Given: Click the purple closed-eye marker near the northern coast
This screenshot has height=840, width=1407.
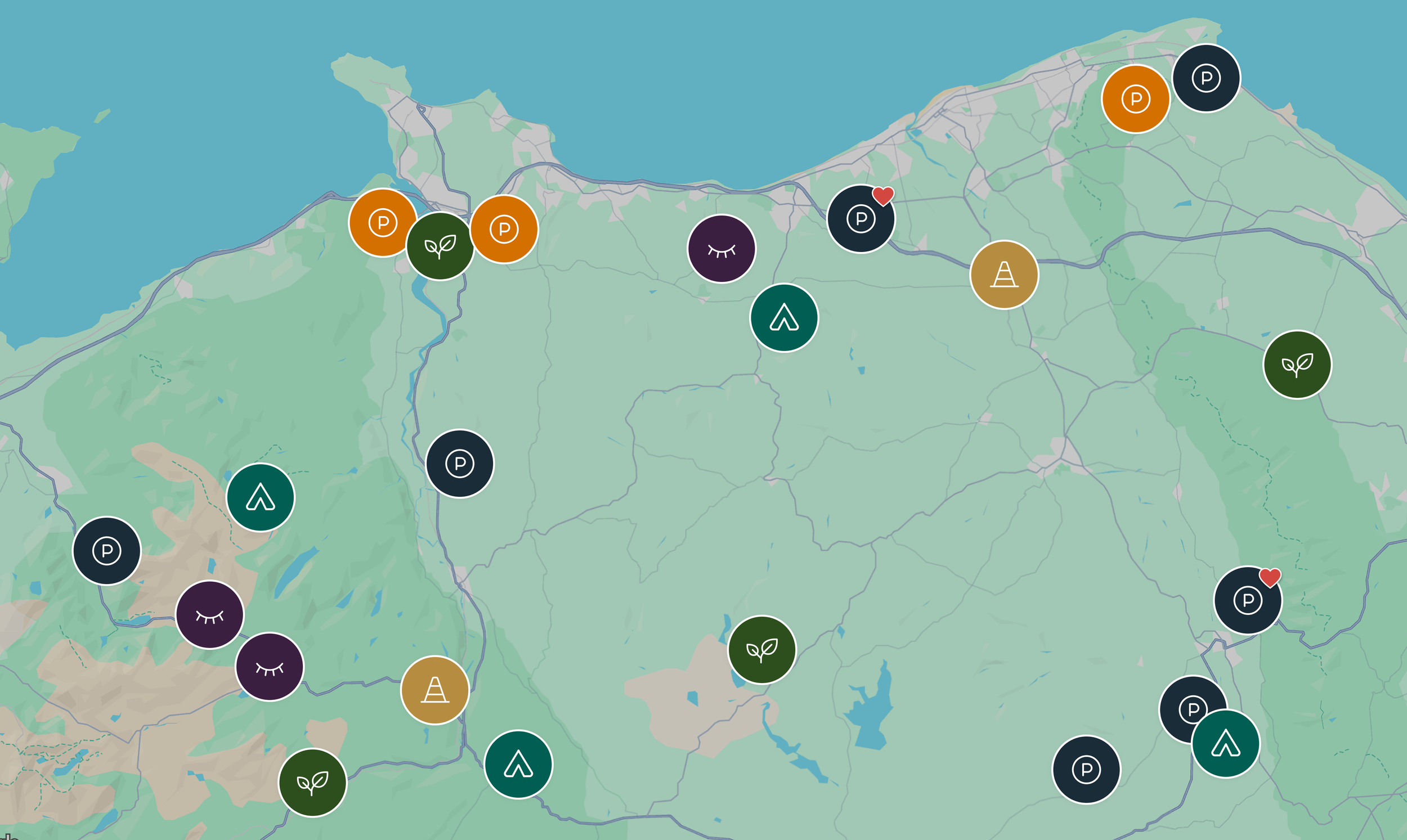Looking at the screenshot, I should [x=722, y=249].
